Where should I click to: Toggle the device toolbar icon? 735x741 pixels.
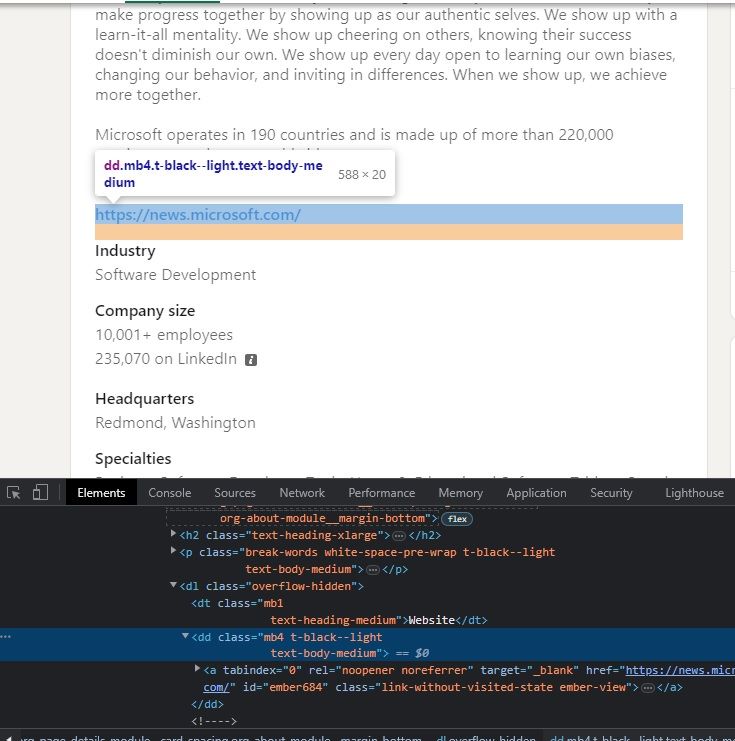40,492
